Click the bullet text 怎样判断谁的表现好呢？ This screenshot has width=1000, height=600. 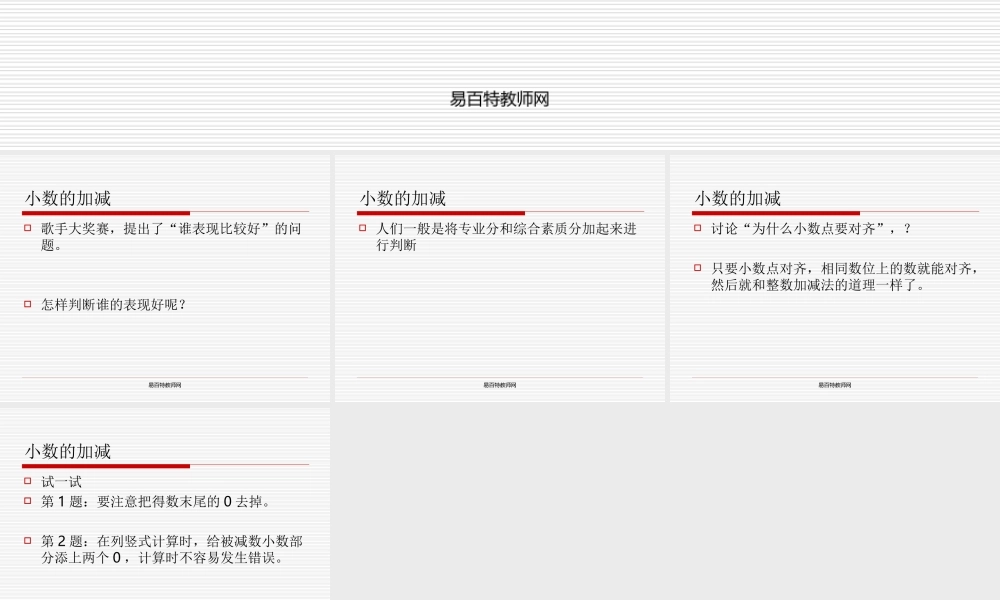(x=114, y=305)
